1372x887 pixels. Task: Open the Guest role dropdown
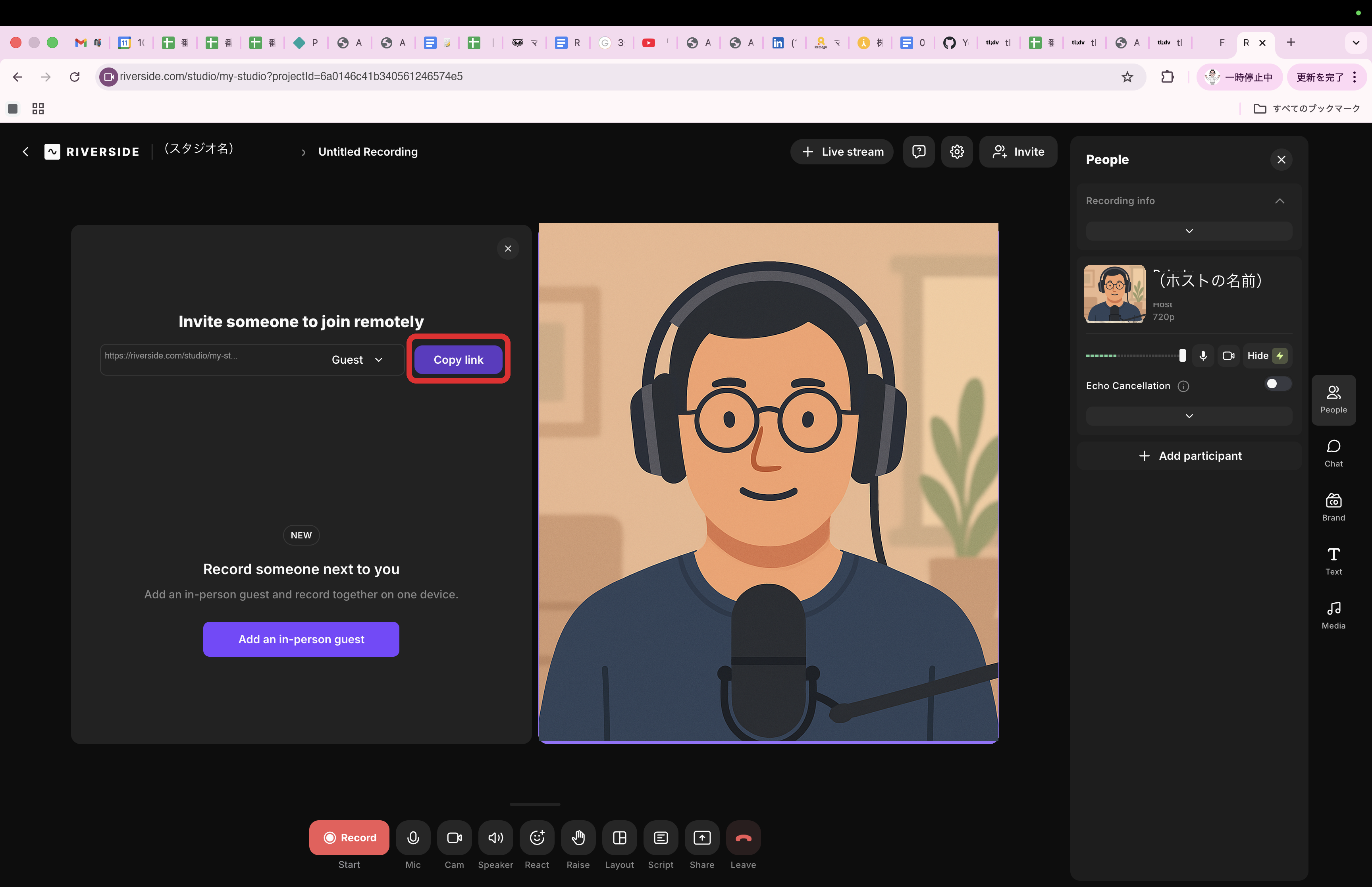(x=358, y=359)
